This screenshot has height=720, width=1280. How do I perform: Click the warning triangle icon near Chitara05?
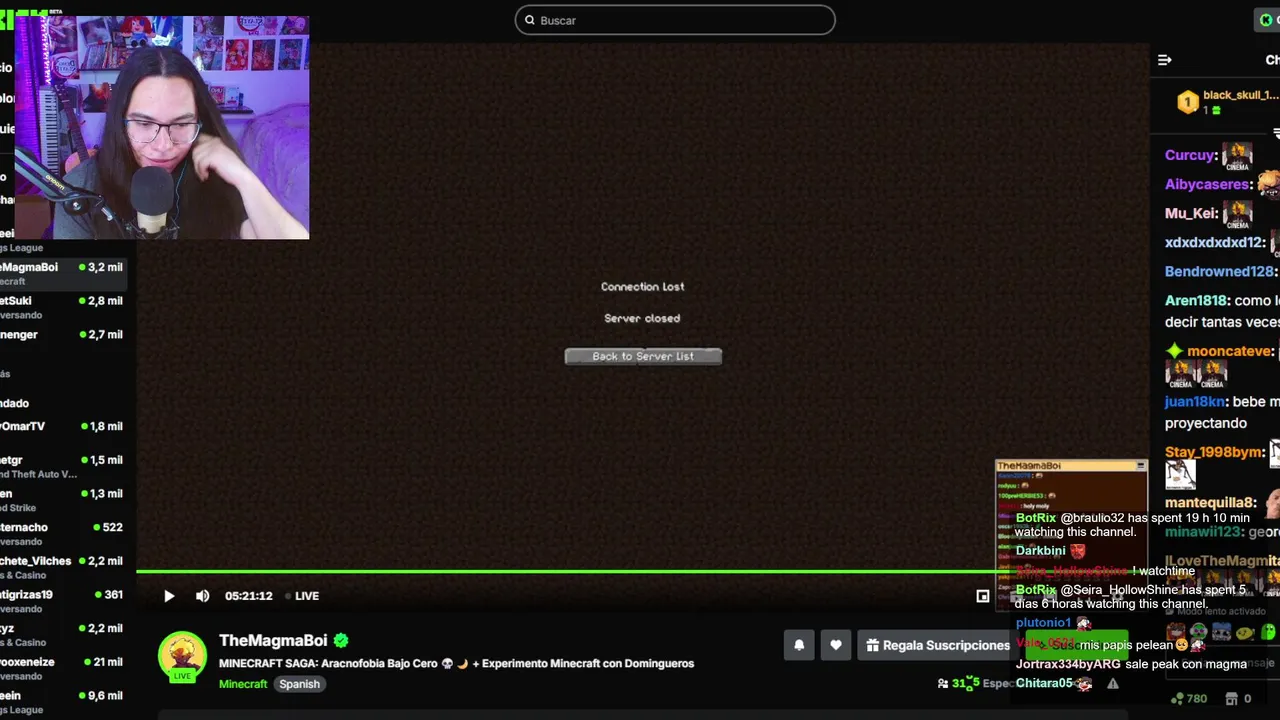click(1113, 684)
